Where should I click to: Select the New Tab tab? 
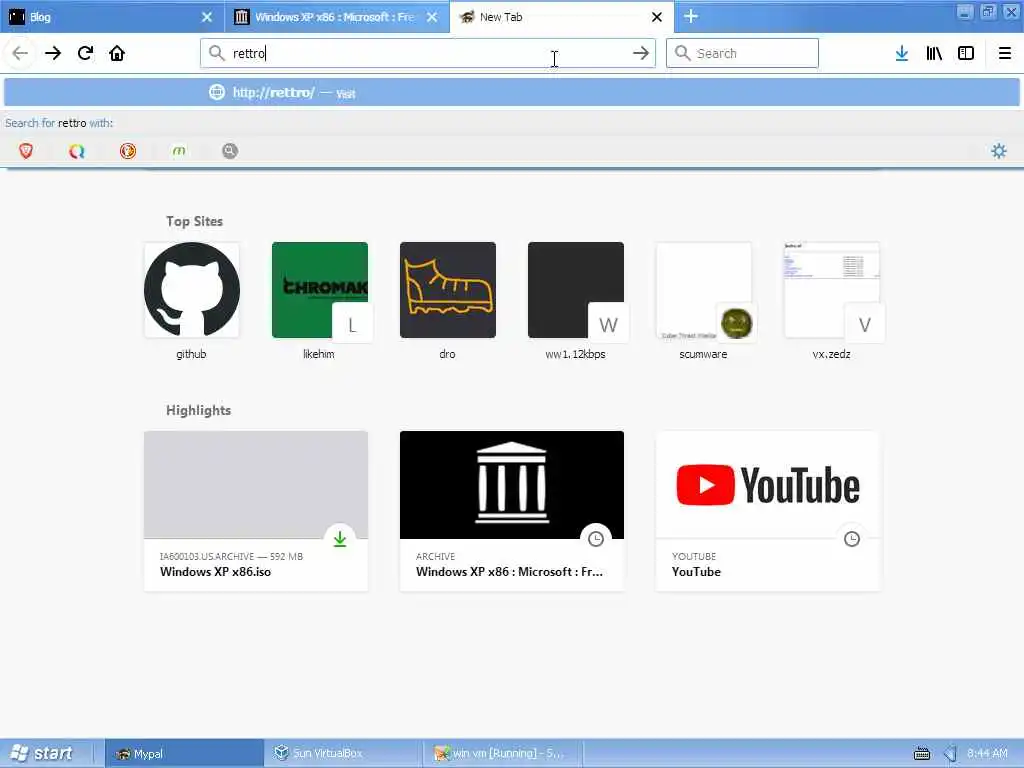(562, 17)
